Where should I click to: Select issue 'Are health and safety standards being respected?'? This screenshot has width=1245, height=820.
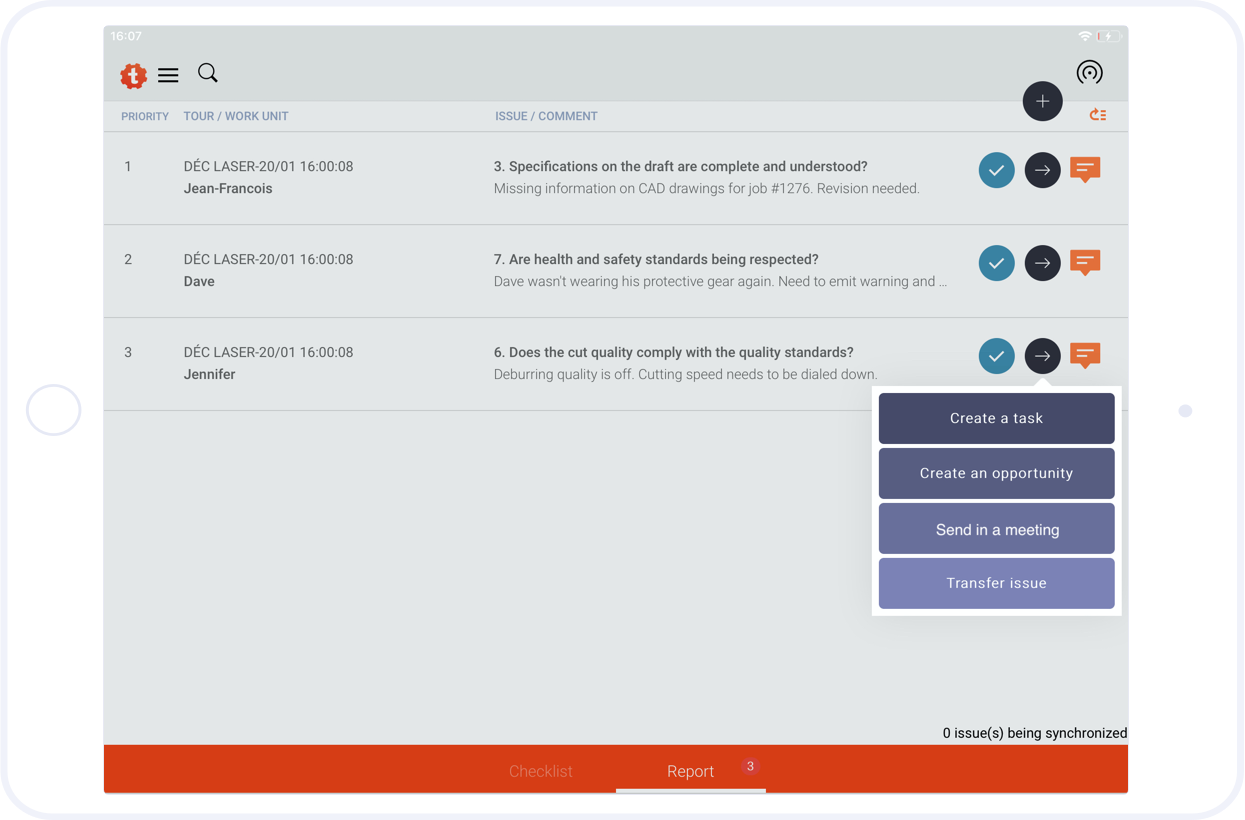[656, 259]
